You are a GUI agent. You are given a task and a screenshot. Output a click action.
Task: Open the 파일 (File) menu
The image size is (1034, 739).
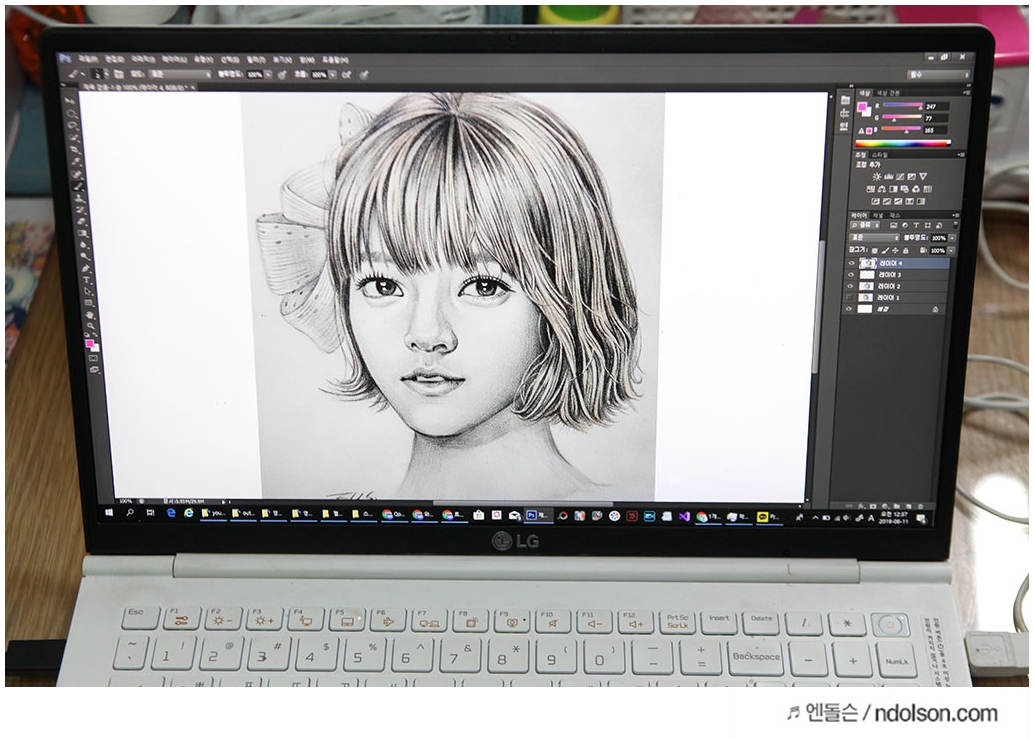[x=88, y=59]
